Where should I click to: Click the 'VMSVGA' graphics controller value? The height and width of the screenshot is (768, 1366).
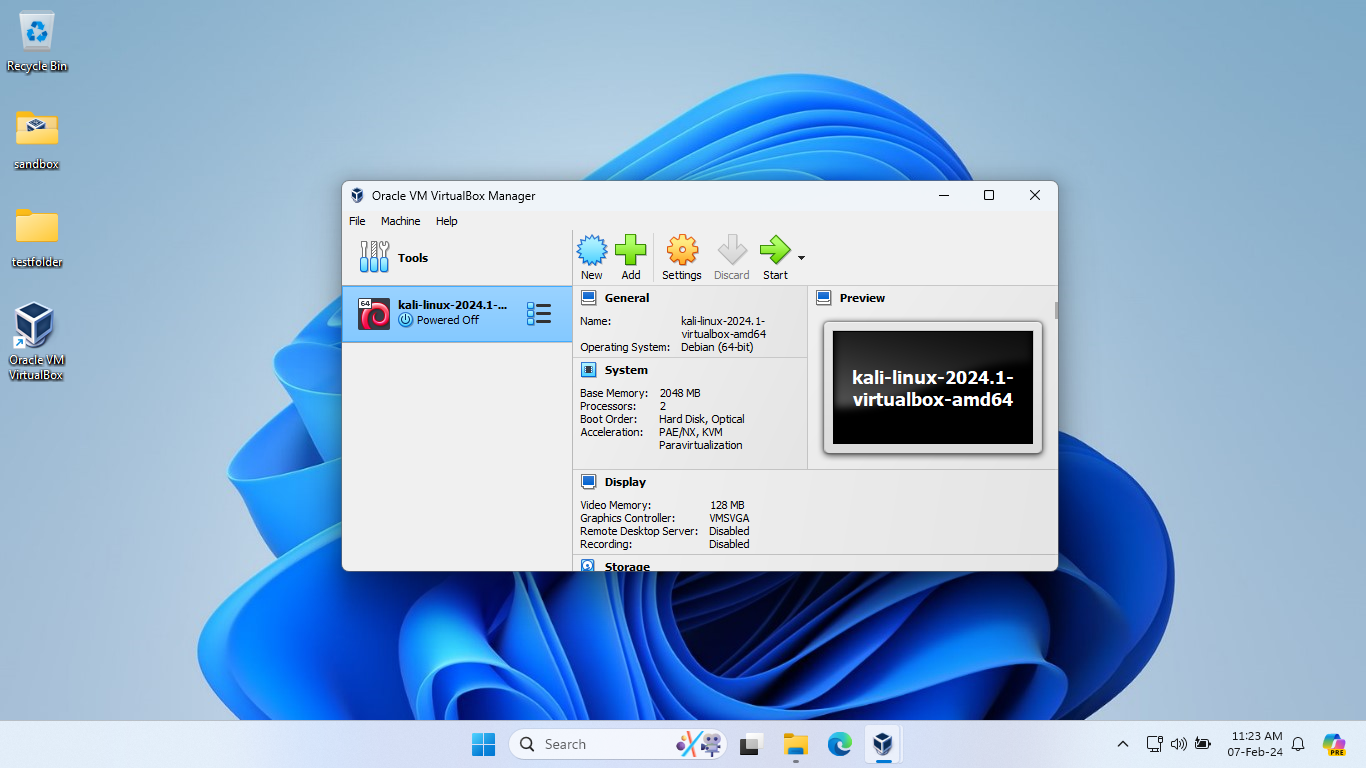point(729,518)
